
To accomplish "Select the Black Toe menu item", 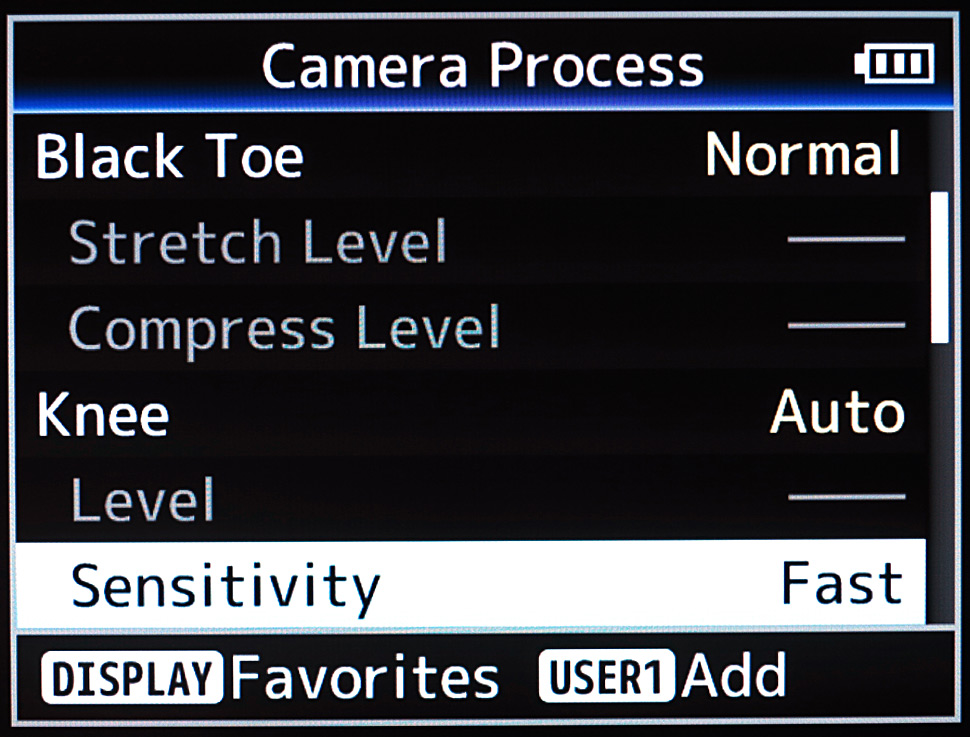I will click(x=169, y=157).
